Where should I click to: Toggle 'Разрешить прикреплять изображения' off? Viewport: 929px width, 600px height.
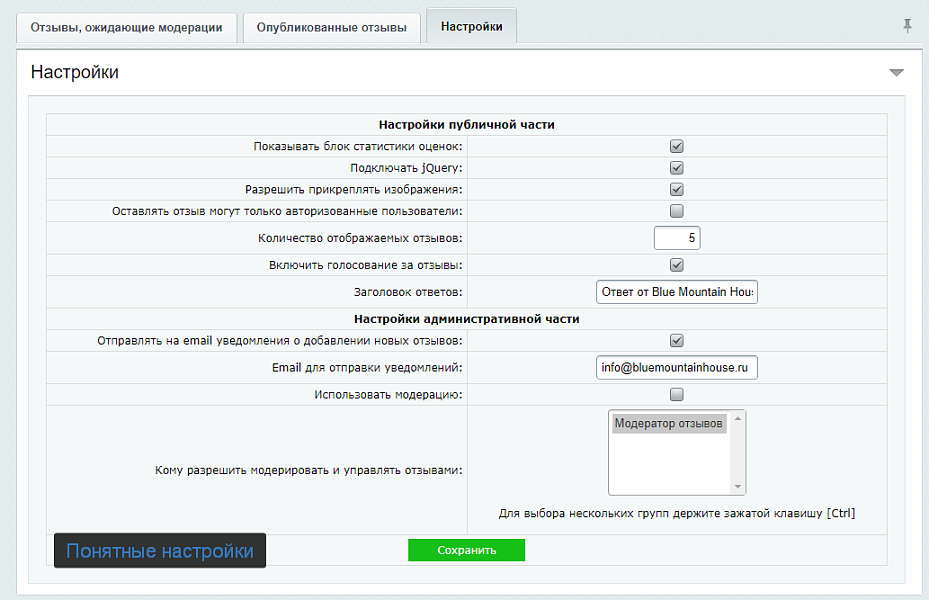[677, 191]
